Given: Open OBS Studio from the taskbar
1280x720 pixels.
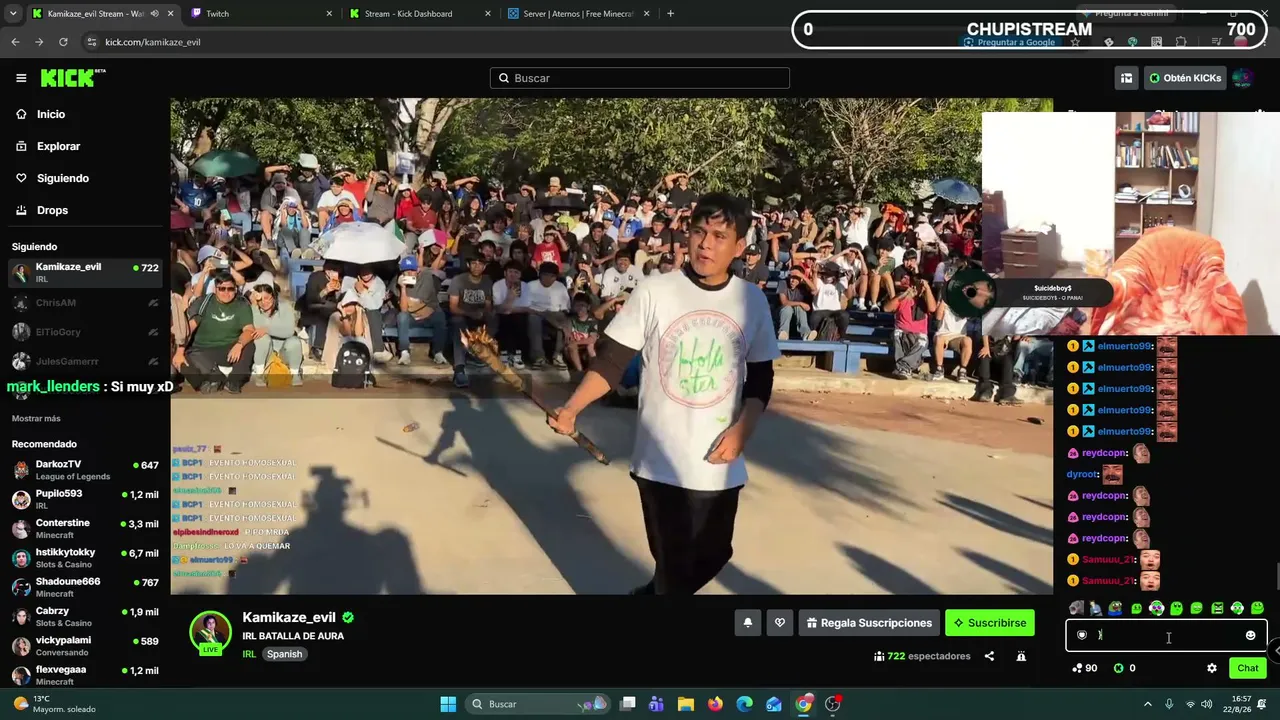Looking at the screenshot, I should 833,704.
